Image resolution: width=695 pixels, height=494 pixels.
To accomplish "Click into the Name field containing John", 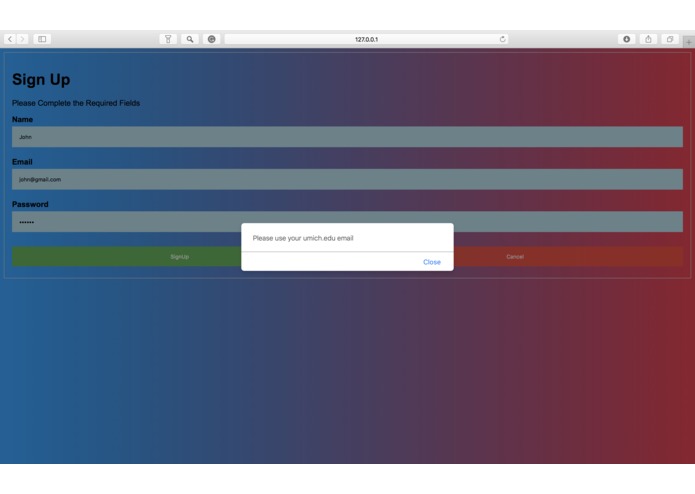I will point(348,137).
